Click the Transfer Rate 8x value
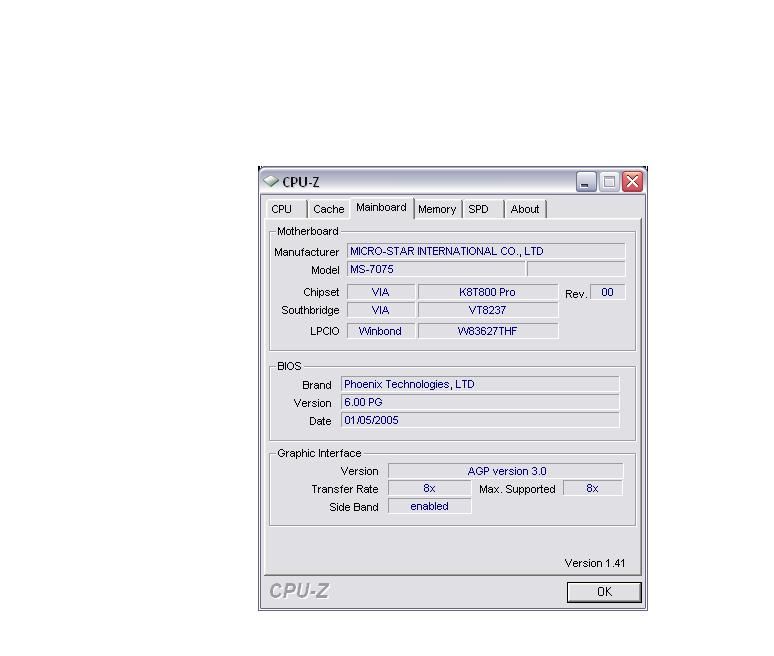This screenshot has height=656, width=774. (429, 488)
